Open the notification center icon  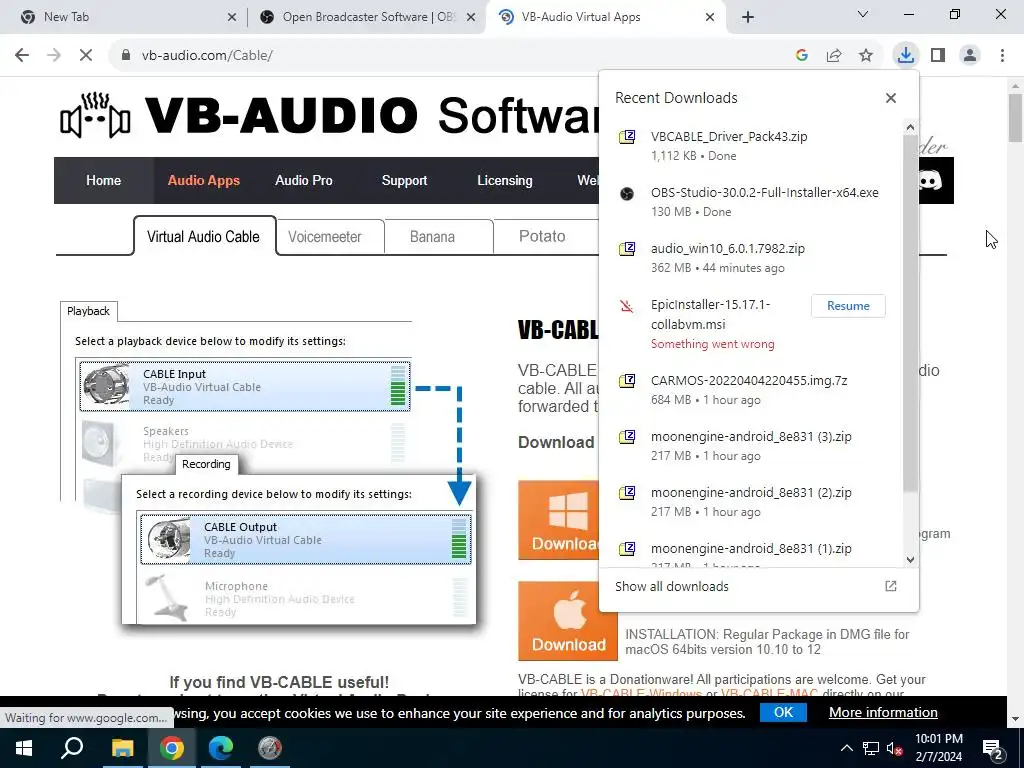pyautogui.click(x=993, y=748)
